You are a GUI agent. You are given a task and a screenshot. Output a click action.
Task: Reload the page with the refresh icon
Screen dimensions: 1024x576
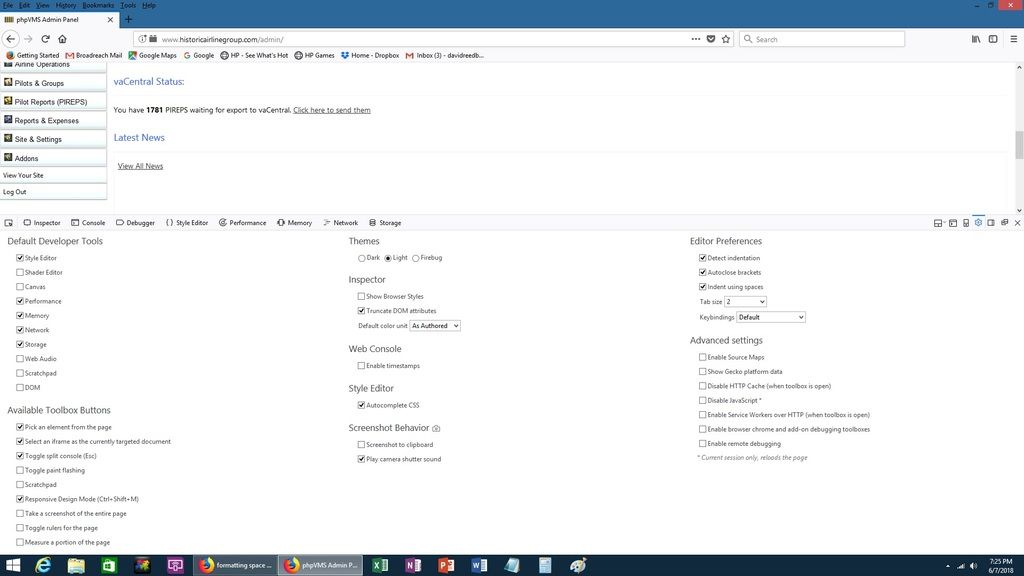[x=45, y=39]
